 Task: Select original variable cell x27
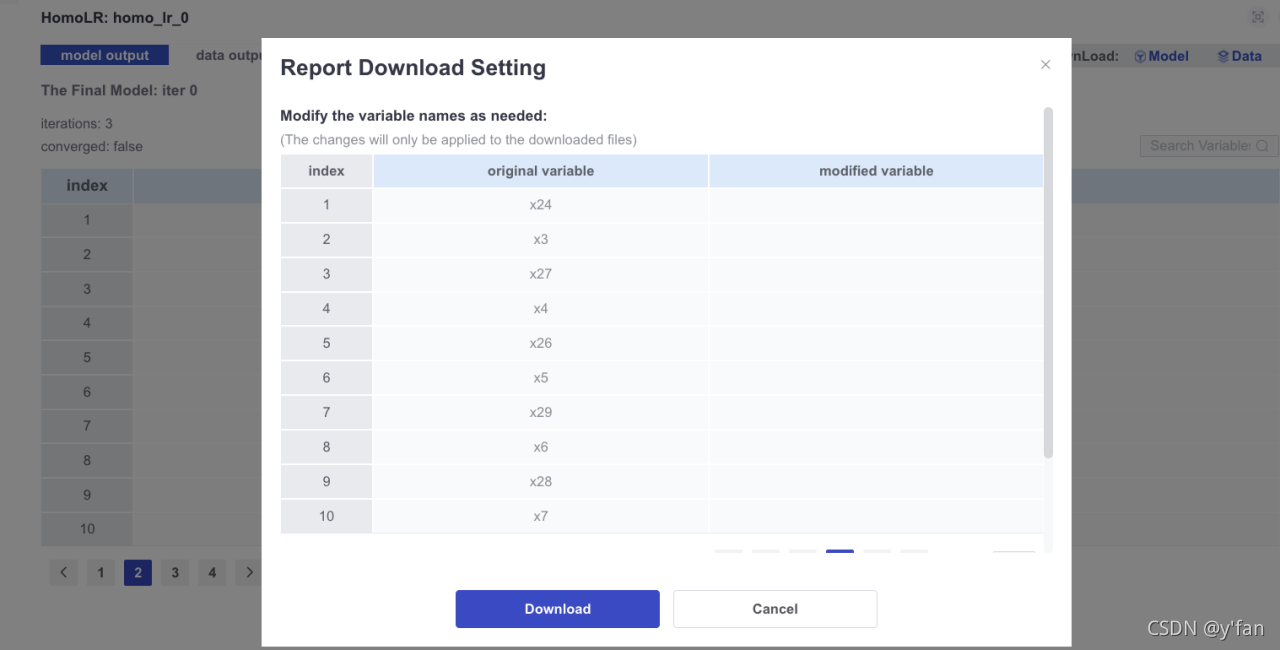pos(541,274)
